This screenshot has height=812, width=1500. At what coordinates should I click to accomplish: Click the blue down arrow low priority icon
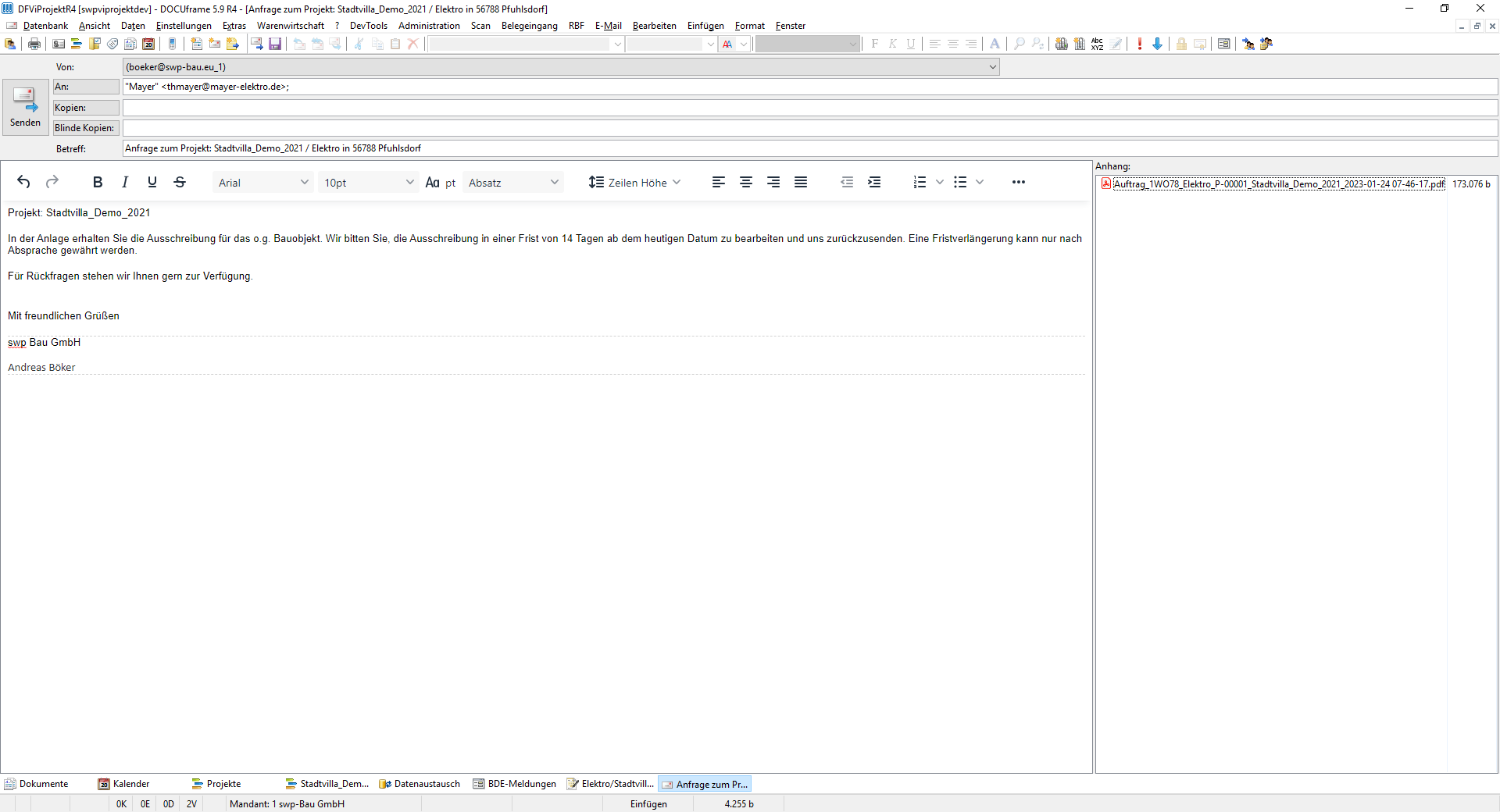pos(1157,44)
